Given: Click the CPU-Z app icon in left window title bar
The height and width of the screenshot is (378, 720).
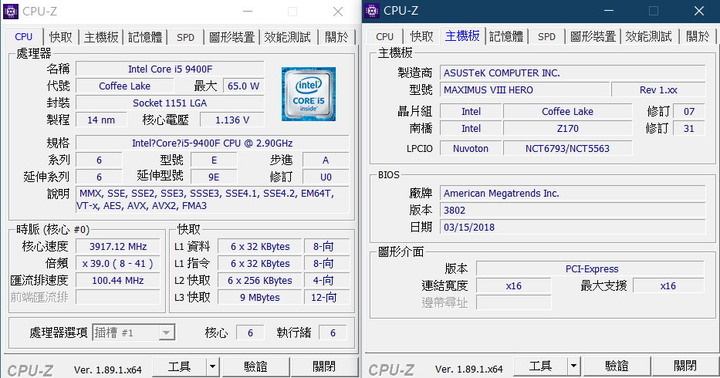Looking at the screenshot, I should pyautogui.click(x=11, y=11).
